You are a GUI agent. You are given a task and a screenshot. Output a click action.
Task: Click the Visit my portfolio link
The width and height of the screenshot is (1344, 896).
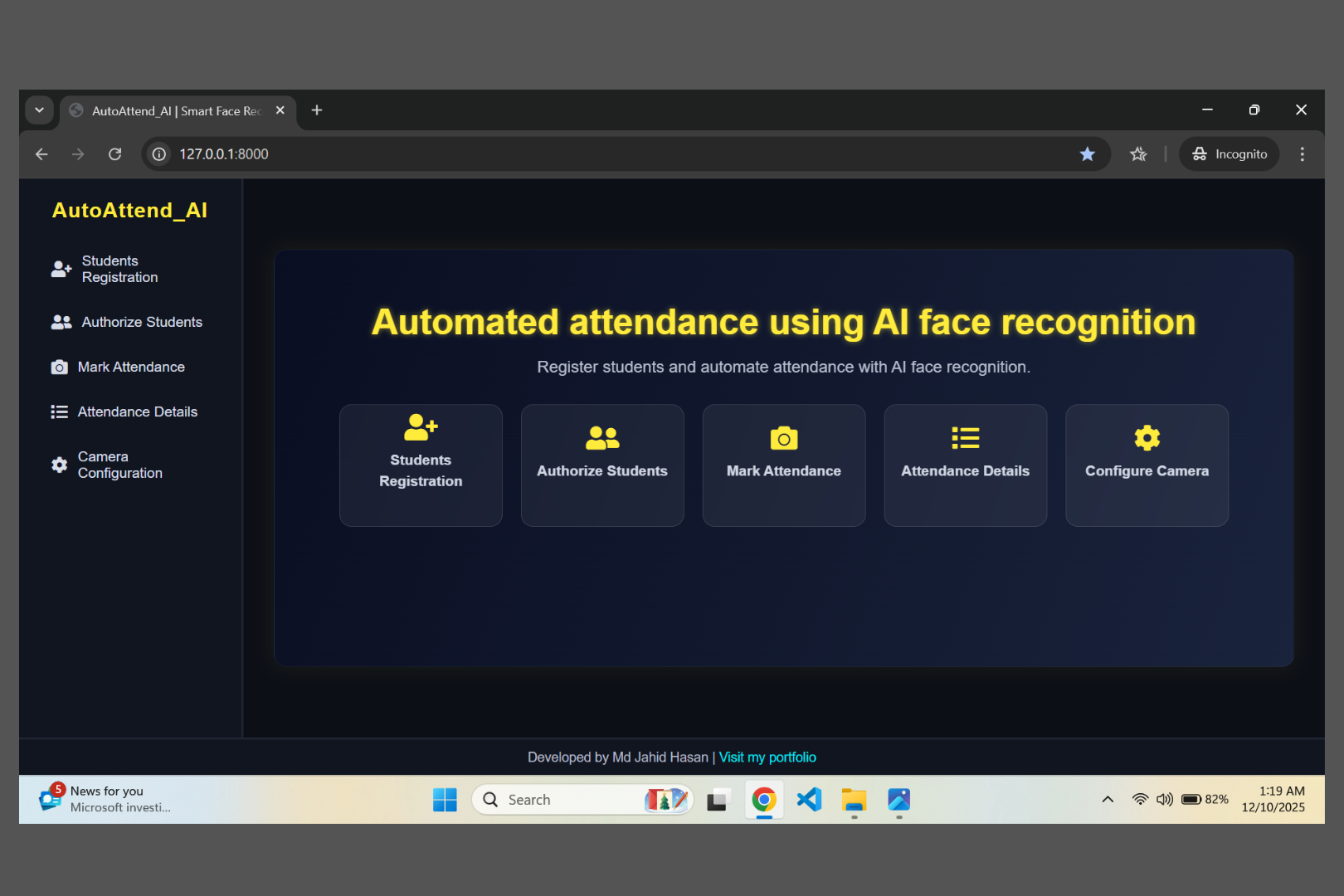[x=767, y=757]
